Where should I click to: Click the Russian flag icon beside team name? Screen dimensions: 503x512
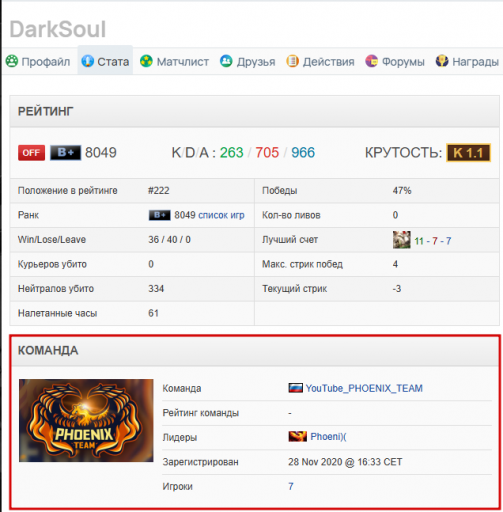[295, 388]
